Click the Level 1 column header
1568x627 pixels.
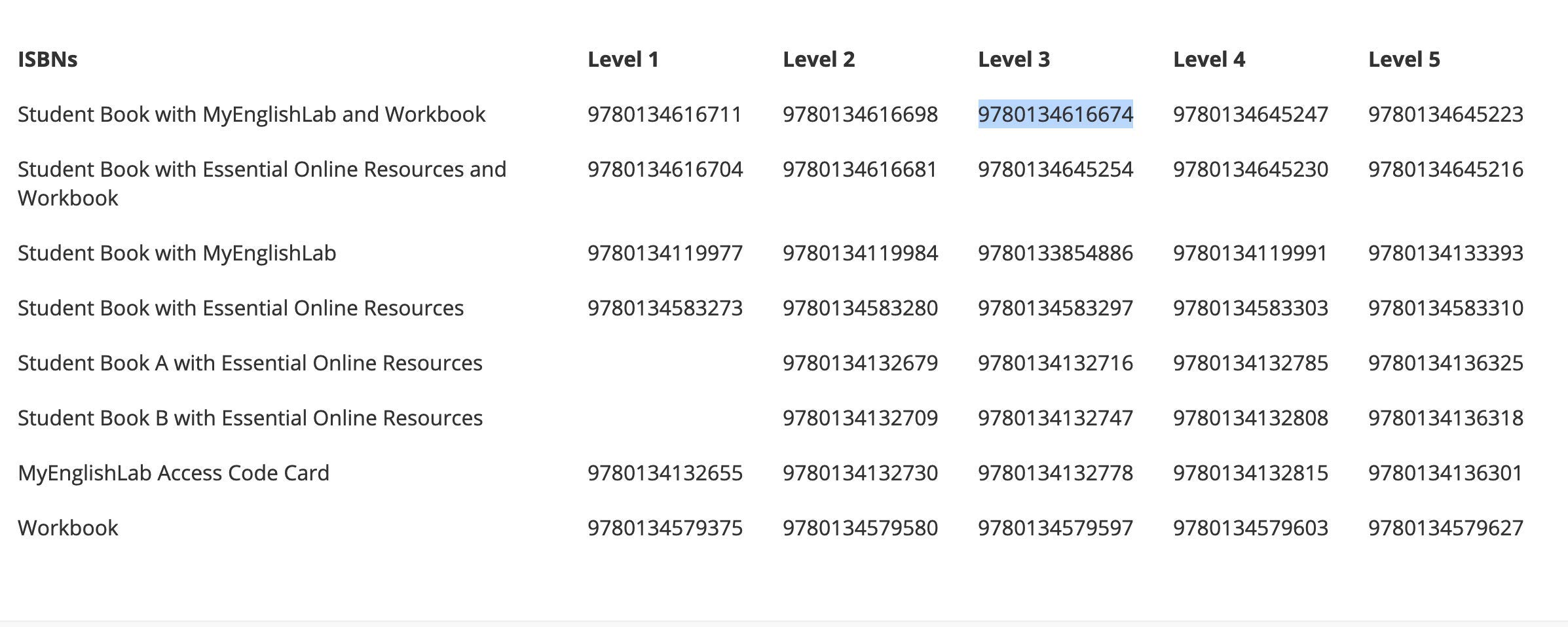(623, 60)
